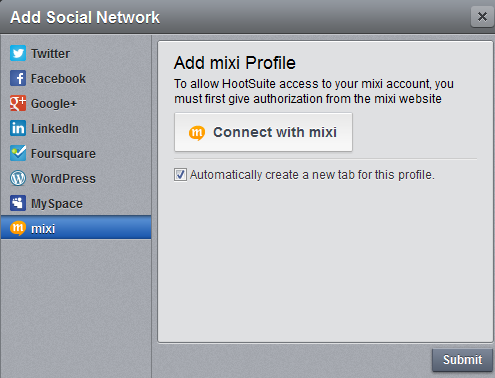The width and height of the screenshot is (495, 378).
Task: Click the Facebook logo icon
Action: click(18, 78)
